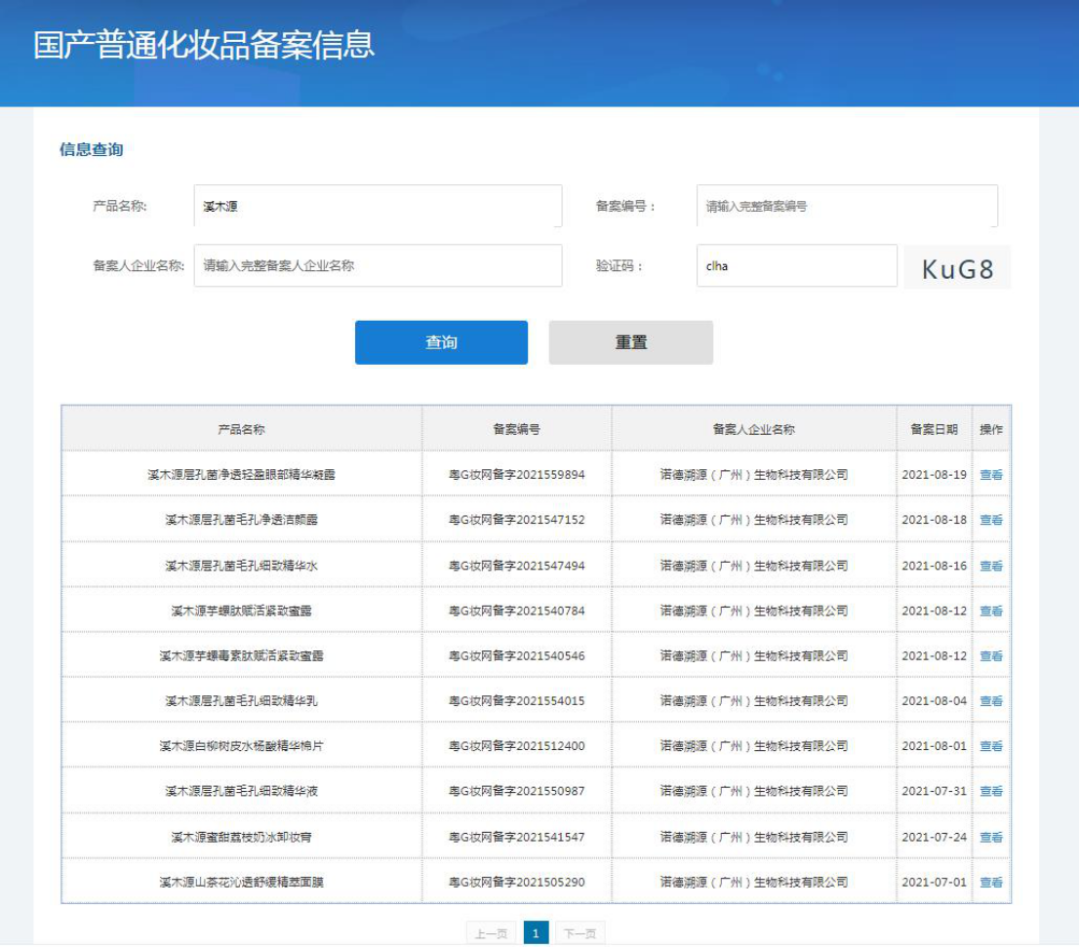Image resolution: width=1080 pixels, height=947 pixels.
Task: Open 查看 link for record 2021505290
Action: [x=991, y=882]
